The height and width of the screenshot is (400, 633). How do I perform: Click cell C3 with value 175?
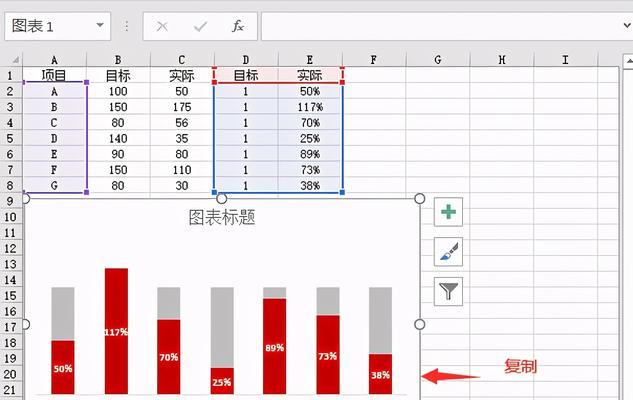182,107
